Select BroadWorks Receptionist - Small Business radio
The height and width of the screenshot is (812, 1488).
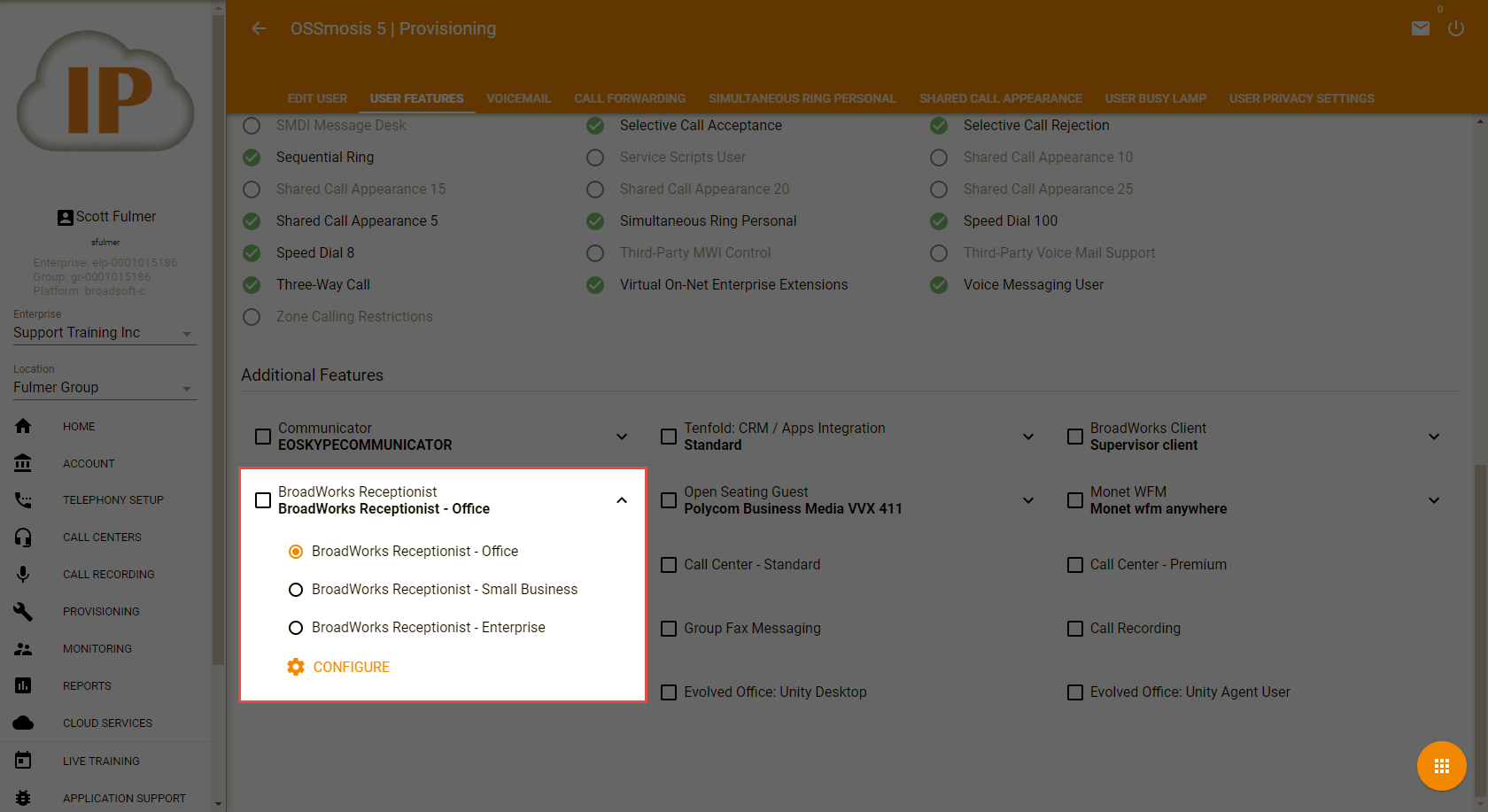[x=296, y=590]
